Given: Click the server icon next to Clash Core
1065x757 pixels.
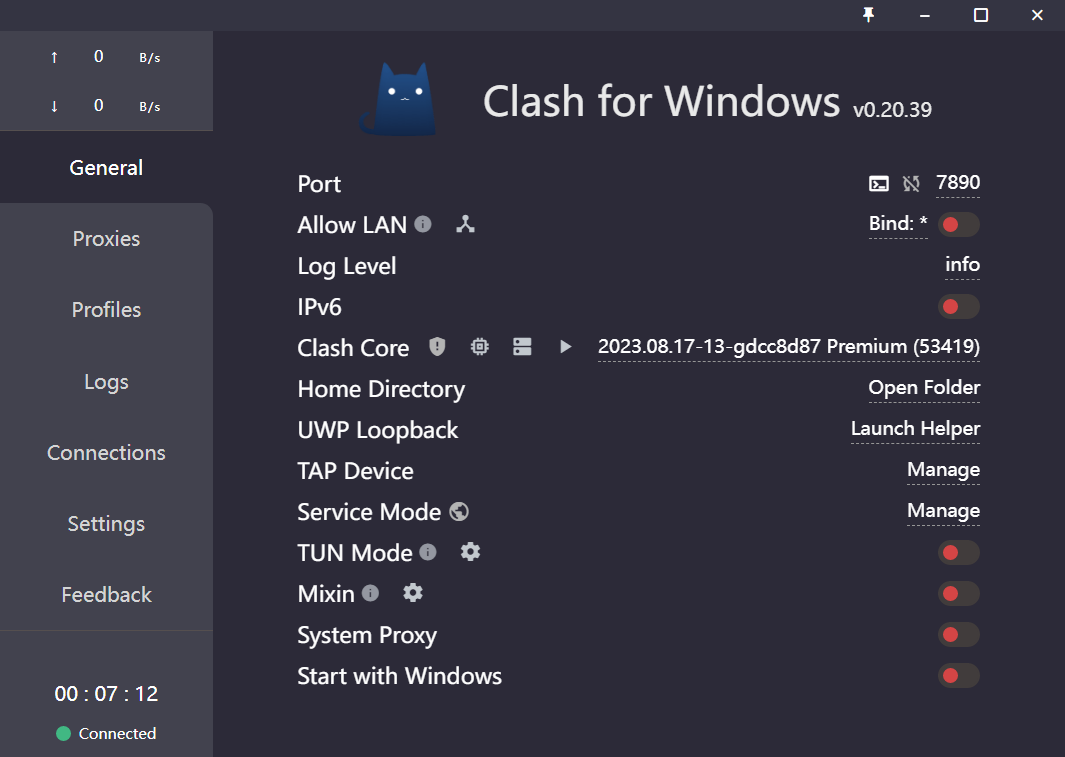Looking at the screenshot, I should 522,346.
